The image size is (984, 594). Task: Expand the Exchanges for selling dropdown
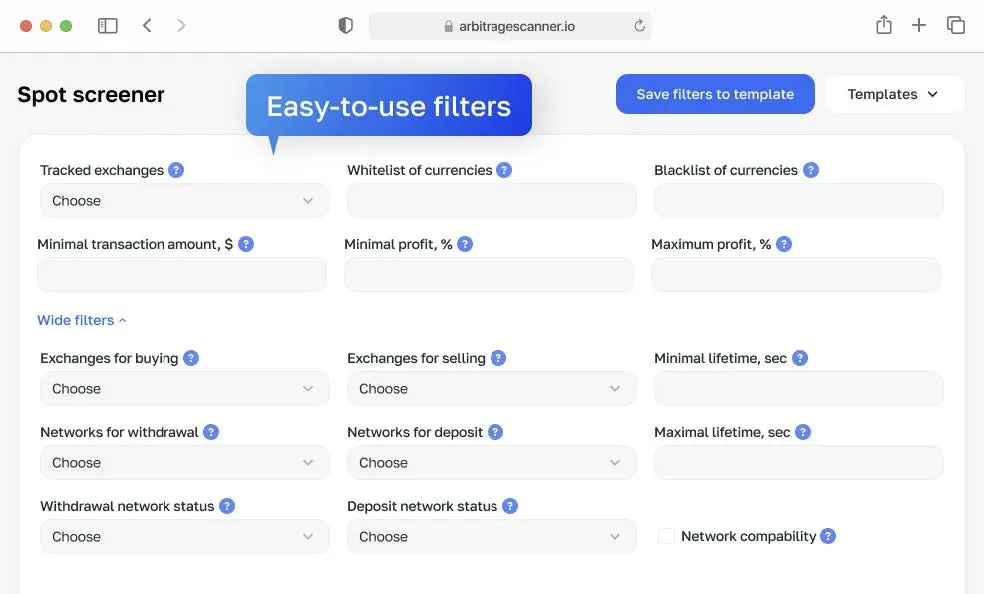[491, 389]
